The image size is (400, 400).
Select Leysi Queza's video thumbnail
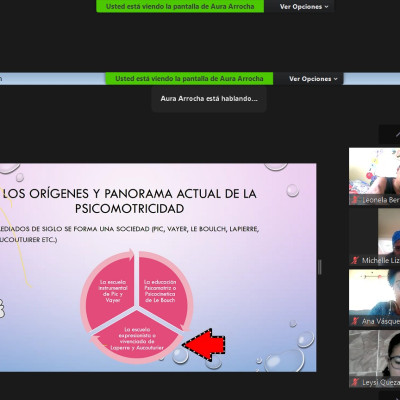coord(374,359)
